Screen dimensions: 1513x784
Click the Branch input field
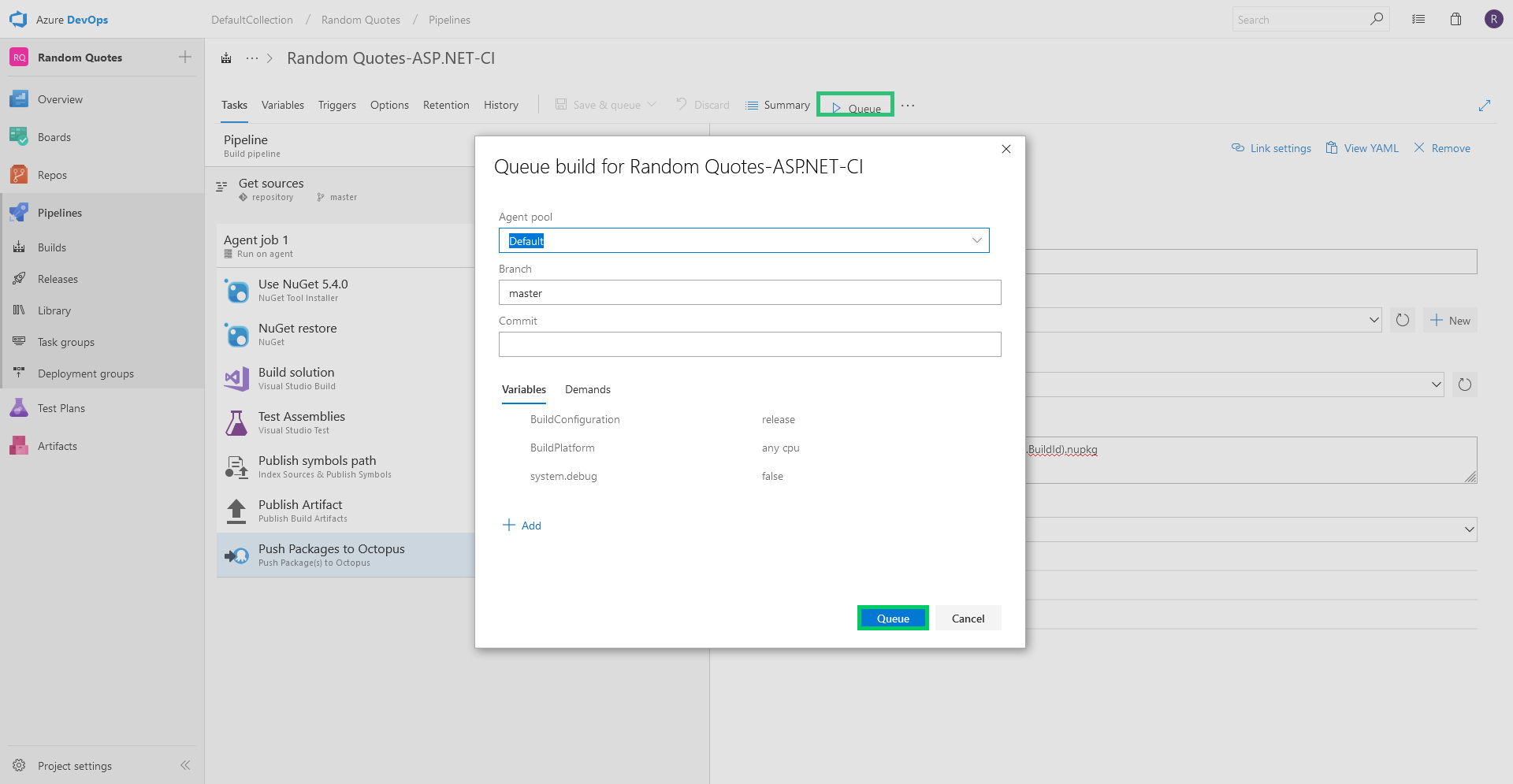click(749, 292)
